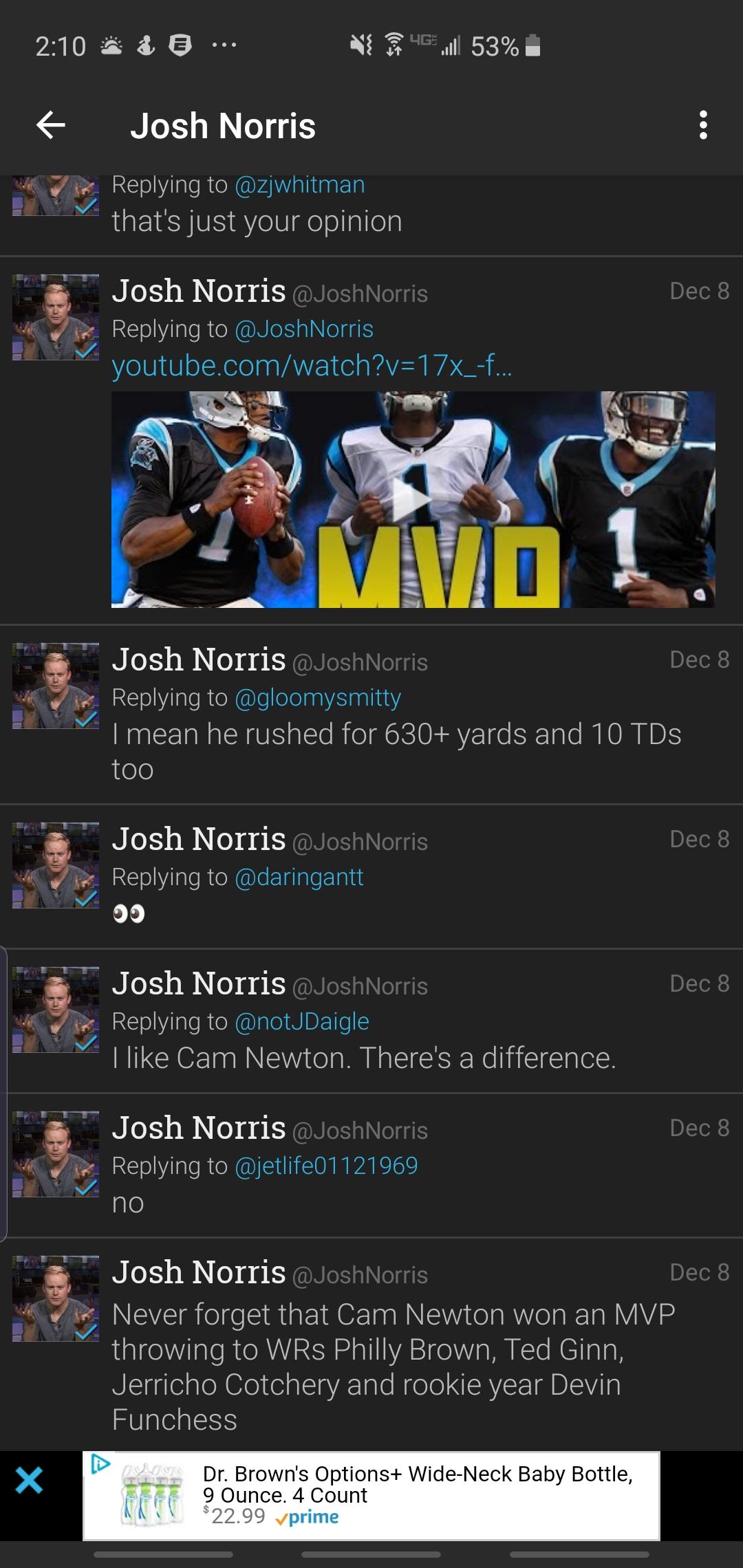
Task: Tap avatar on the 'Never forget' tweet
Action: point(56,1298)
